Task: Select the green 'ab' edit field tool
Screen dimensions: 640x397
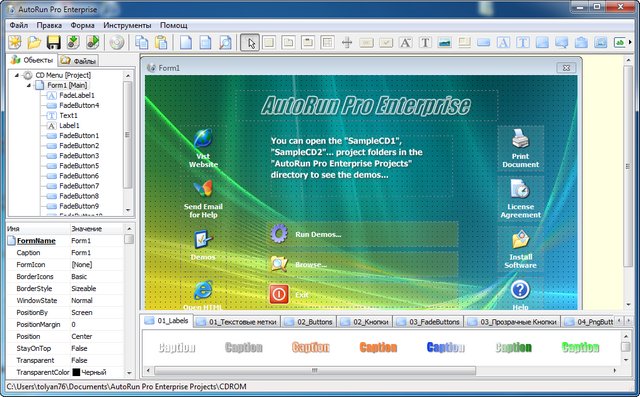Action: 620,42
